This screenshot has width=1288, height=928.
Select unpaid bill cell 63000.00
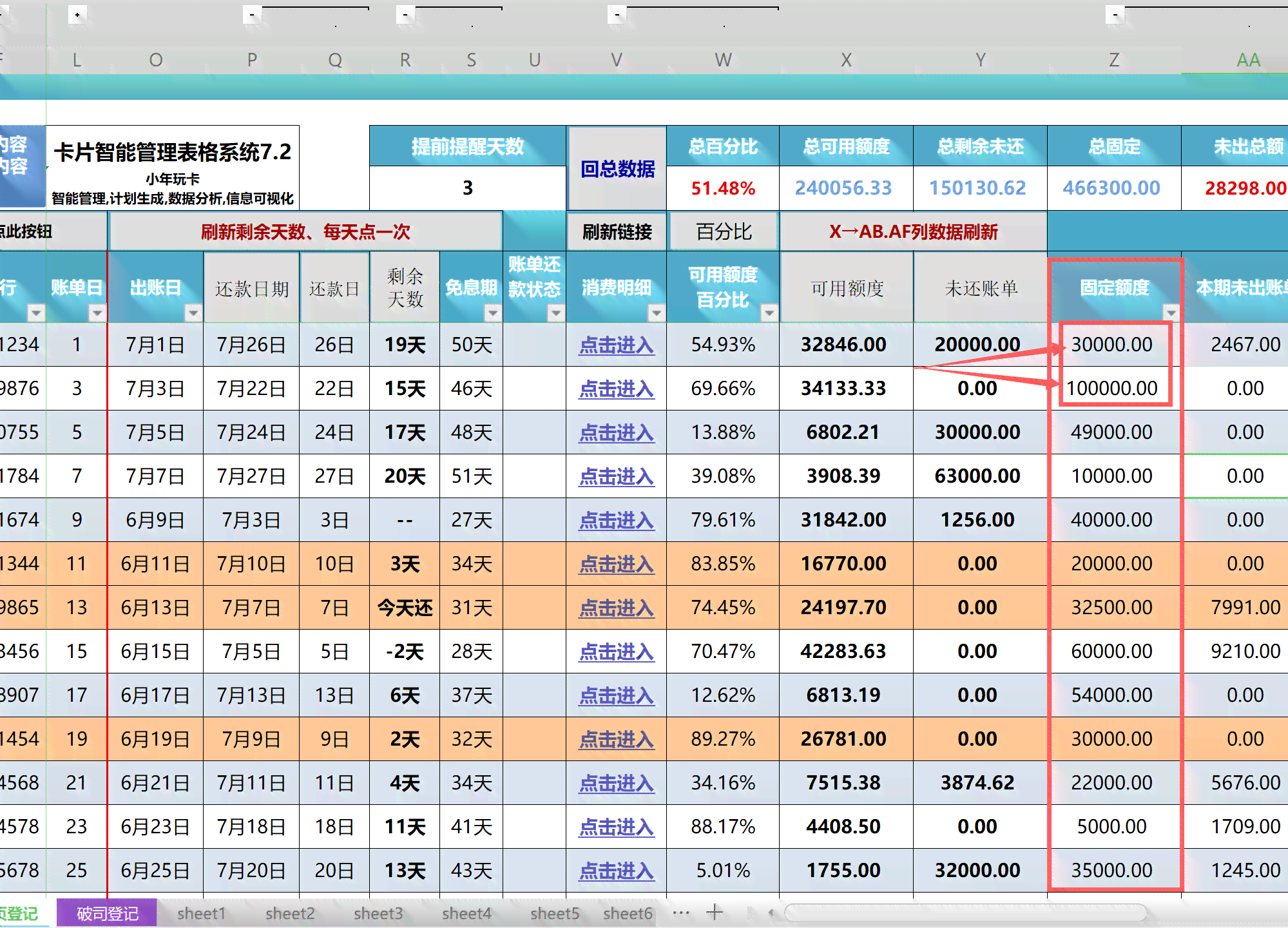click(980, 476)
